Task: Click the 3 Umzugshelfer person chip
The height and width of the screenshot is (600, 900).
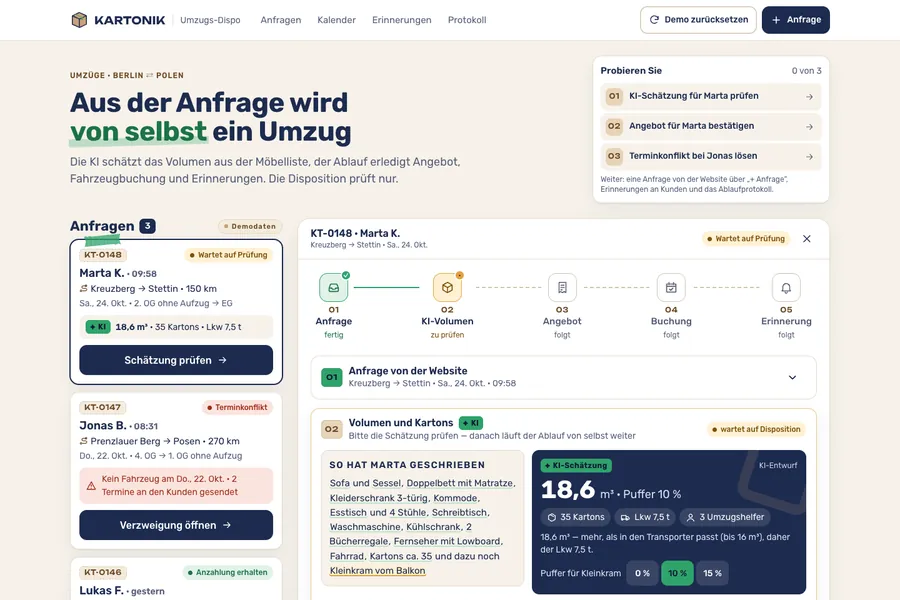Action: tap(726, 517)
